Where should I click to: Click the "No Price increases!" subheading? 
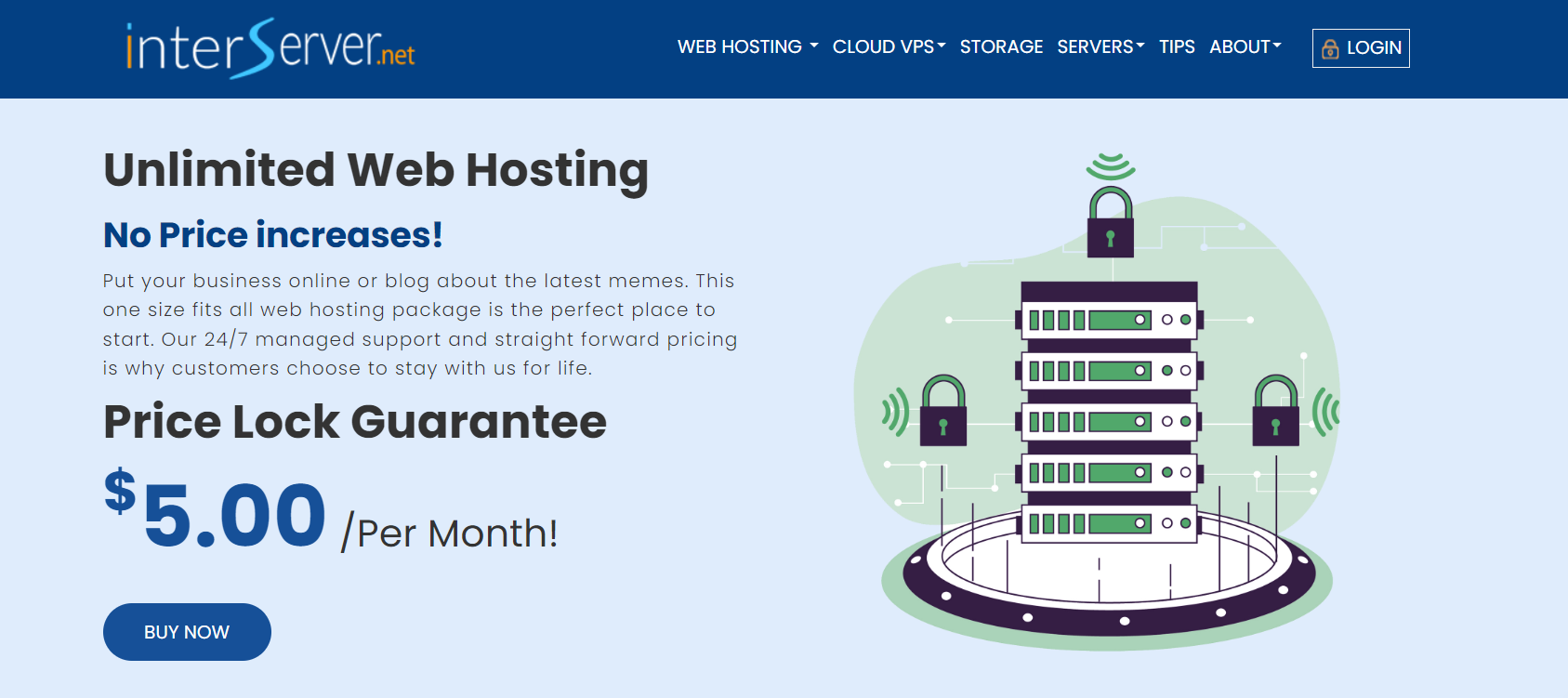tap(273, 235)
